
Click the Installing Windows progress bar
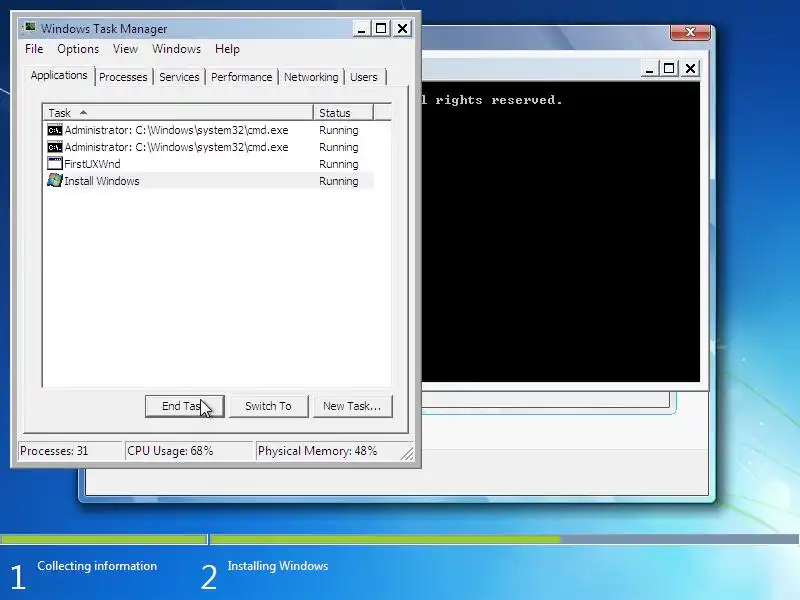504,539
